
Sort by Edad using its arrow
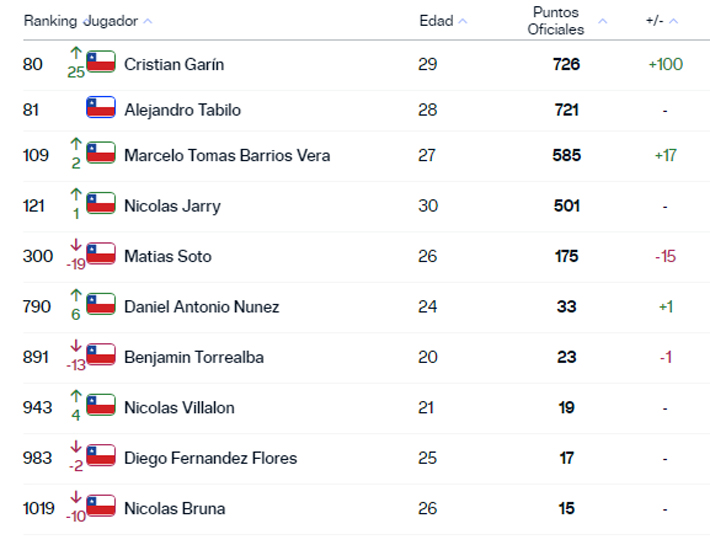463,21
